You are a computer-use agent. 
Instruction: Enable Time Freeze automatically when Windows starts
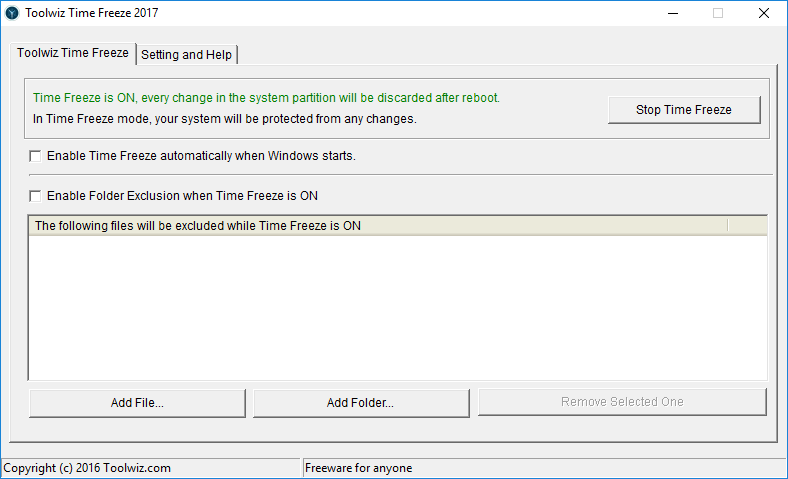coord(35,156)
